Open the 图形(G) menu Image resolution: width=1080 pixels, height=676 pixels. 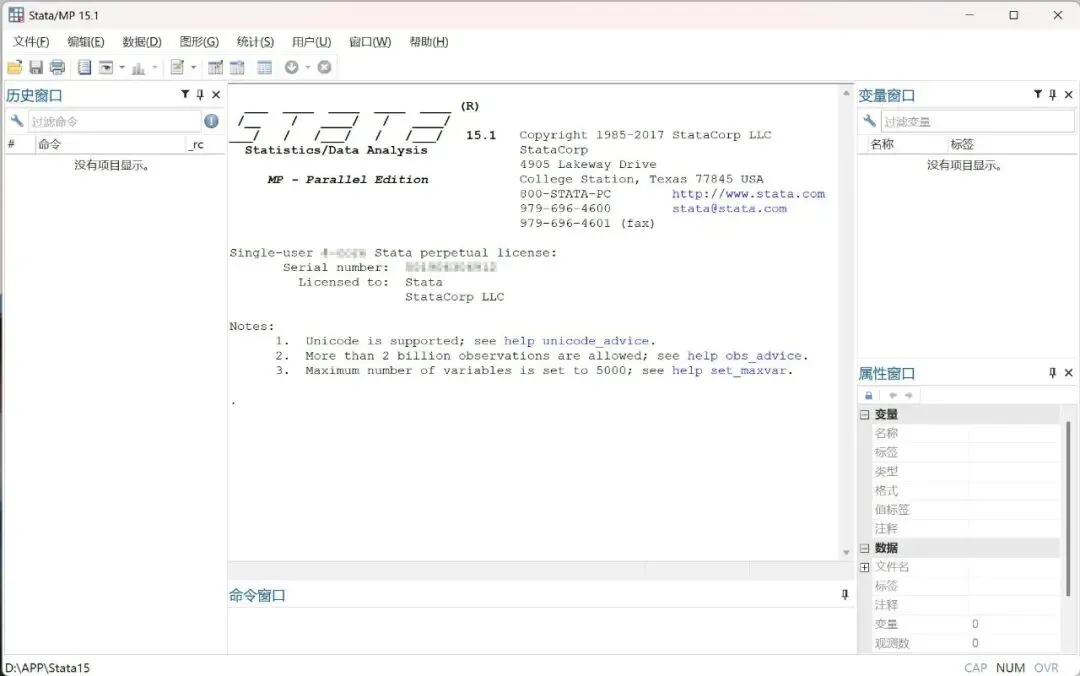pos(199,42)
